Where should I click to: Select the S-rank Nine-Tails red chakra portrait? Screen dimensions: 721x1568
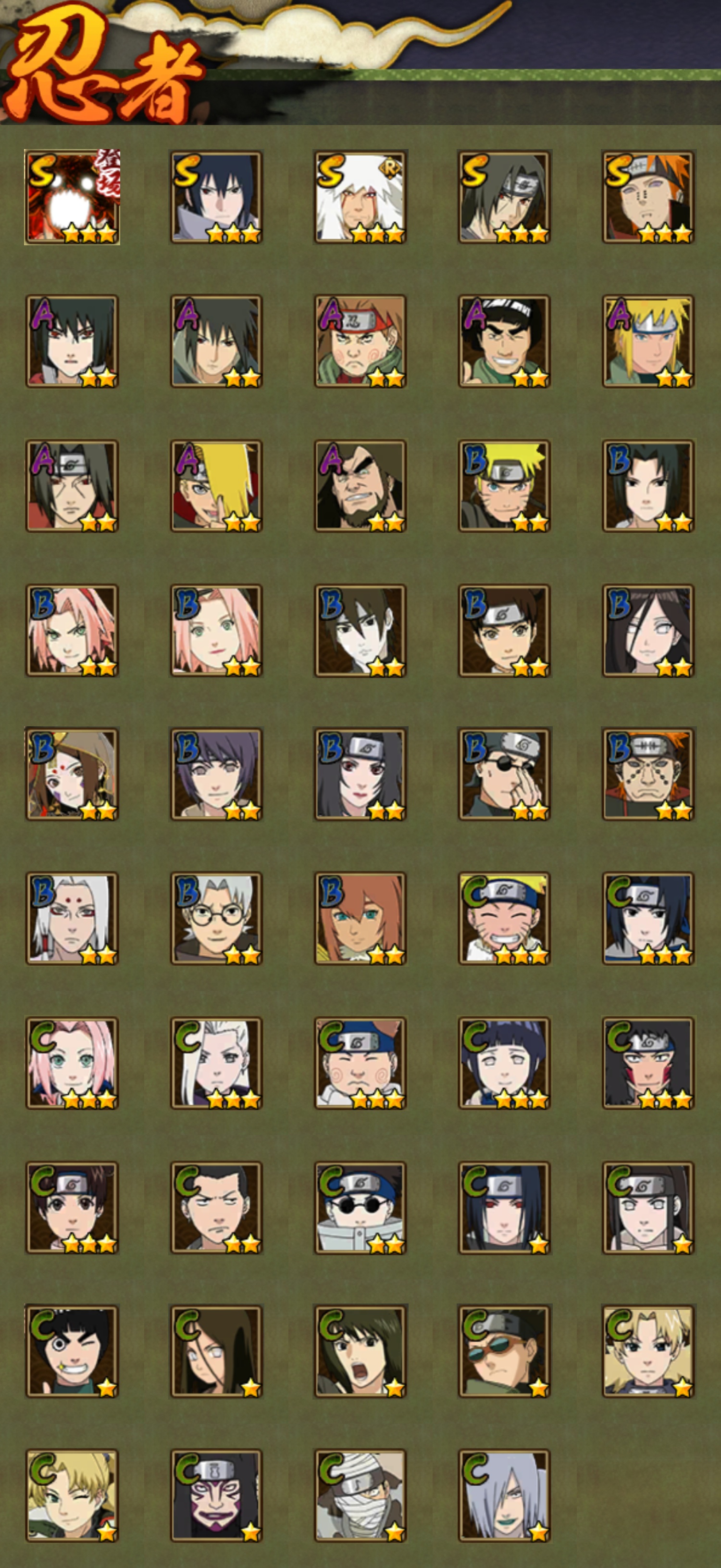72,197
